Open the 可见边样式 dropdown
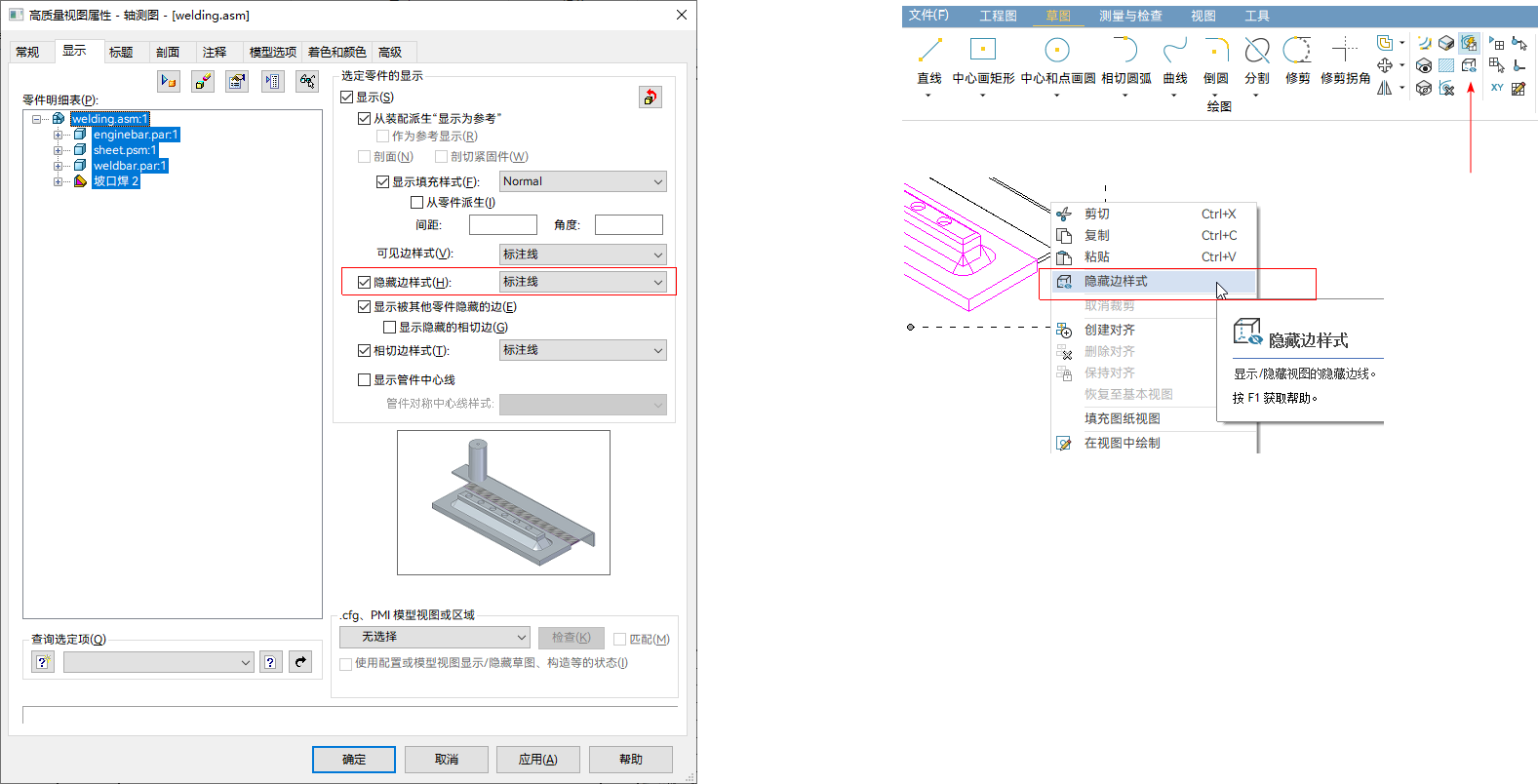The image size is (1538, 784). [582, 255]
